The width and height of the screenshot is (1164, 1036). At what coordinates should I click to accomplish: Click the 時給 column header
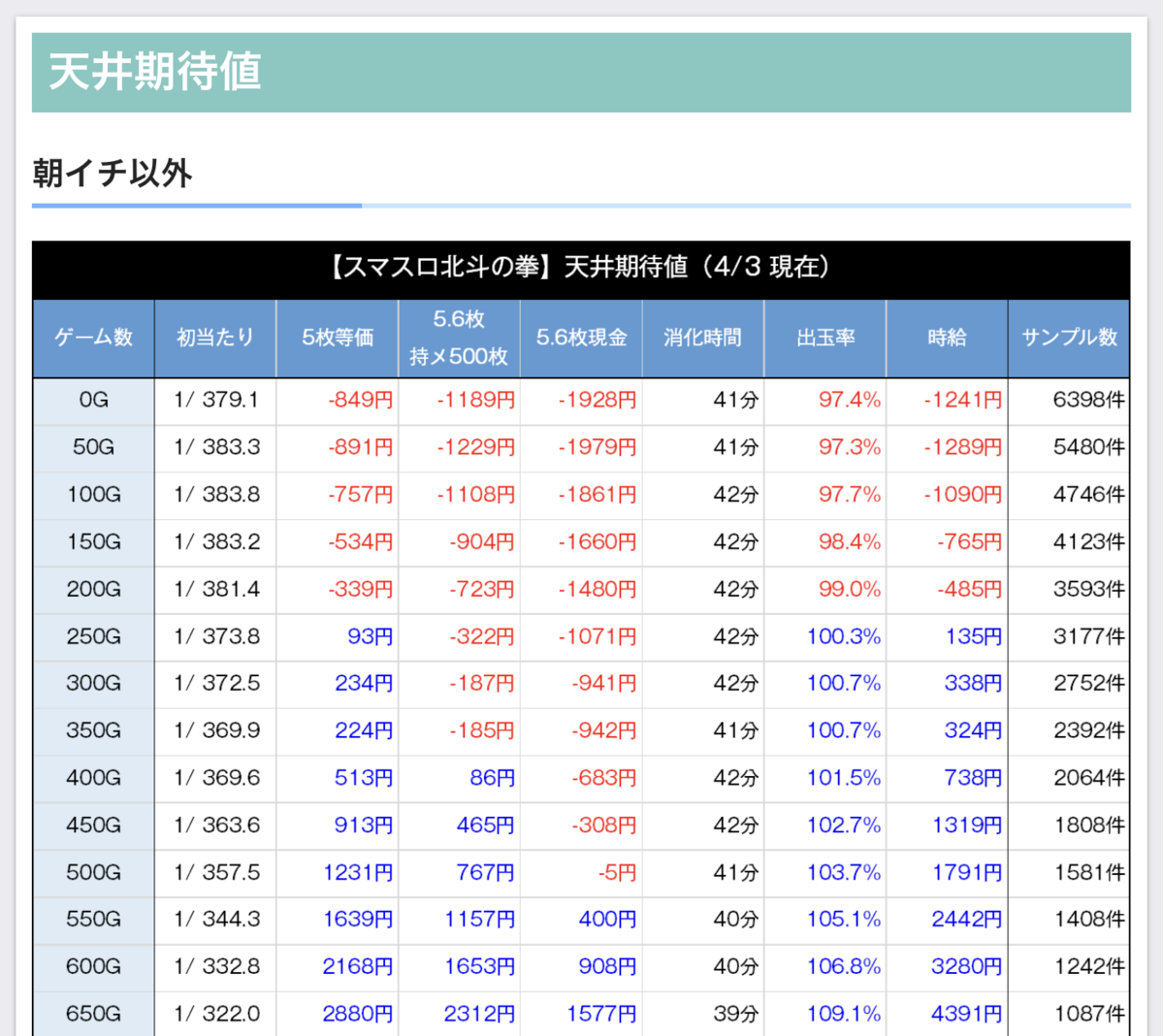click(x=948, y=338)
